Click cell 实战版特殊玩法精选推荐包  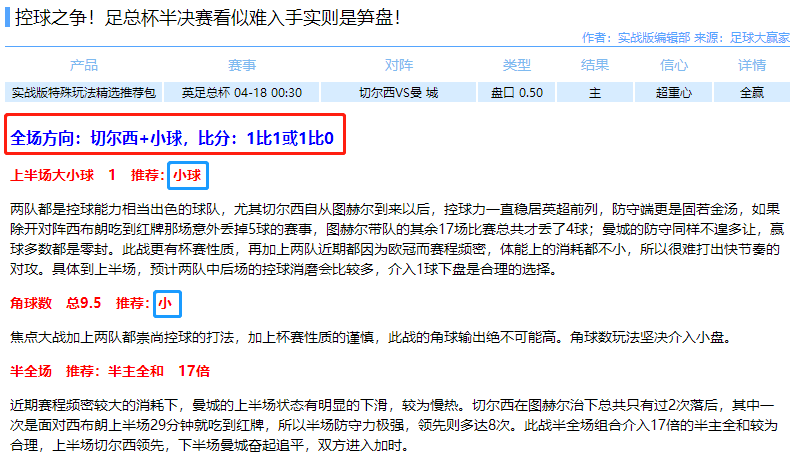point(84,92)
